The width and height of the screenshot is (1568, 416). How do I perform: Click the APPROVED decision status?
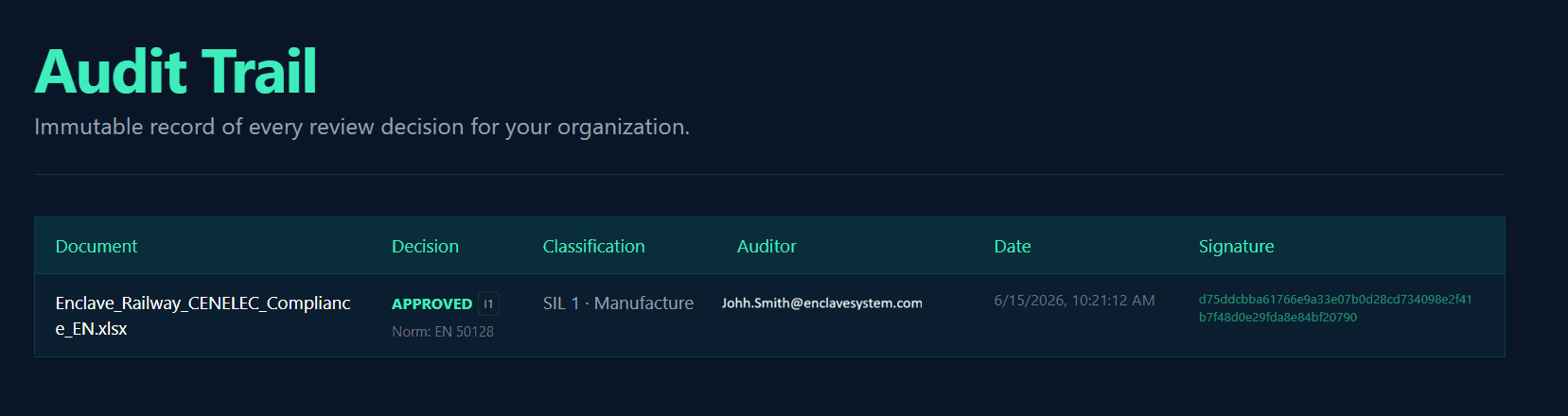(x=432, y=303)
